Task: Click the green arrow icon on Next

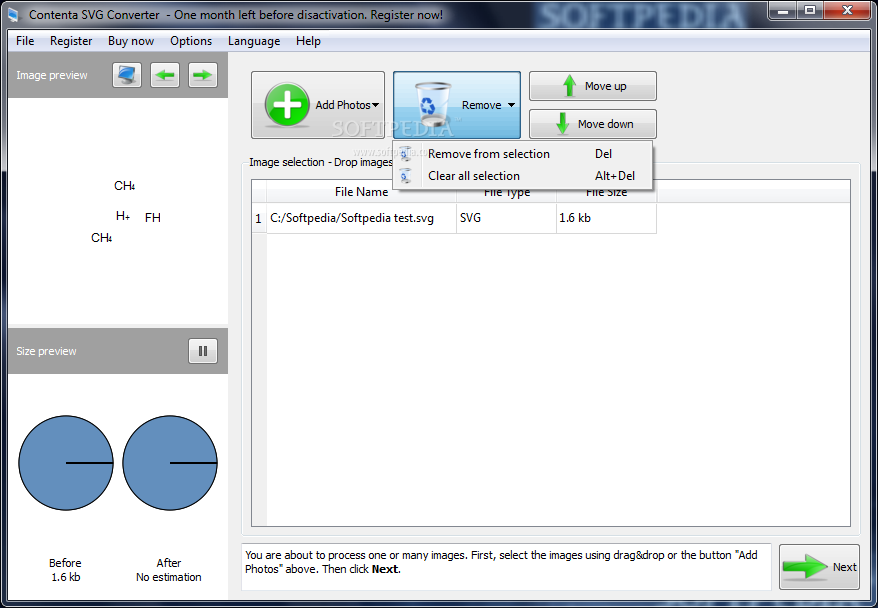Action: (805, 567)
